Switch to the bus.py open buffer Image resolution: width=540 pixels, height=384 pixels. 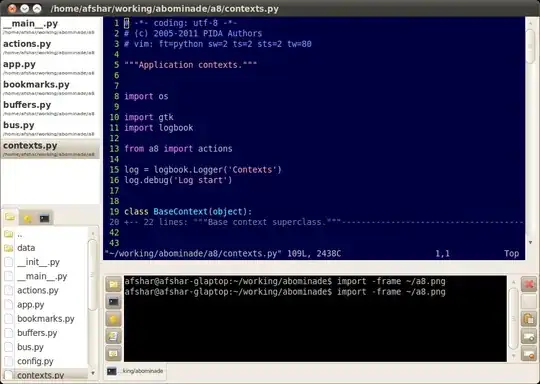pos(51,128)
